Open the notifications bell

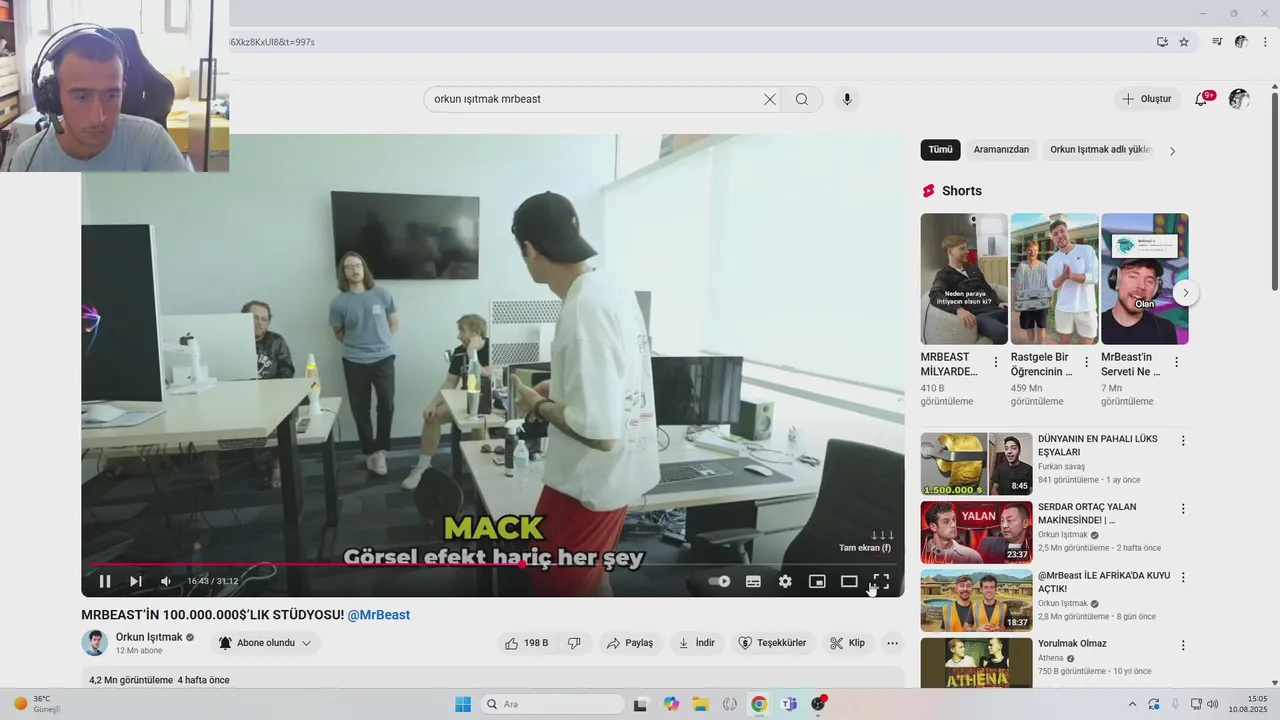(1202, 99)
